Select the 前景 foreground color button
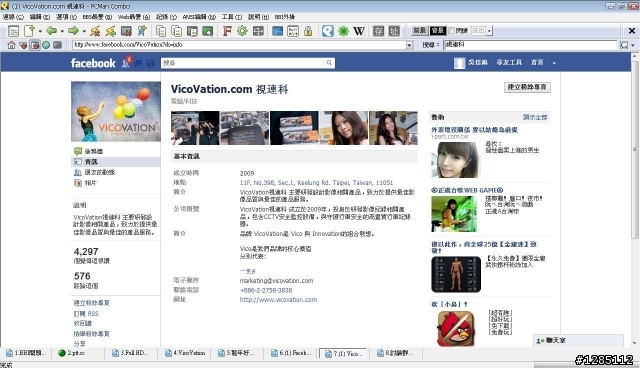The width and height of the screenshot is (640, 368). pyautogui.click(x=419, y=31)
